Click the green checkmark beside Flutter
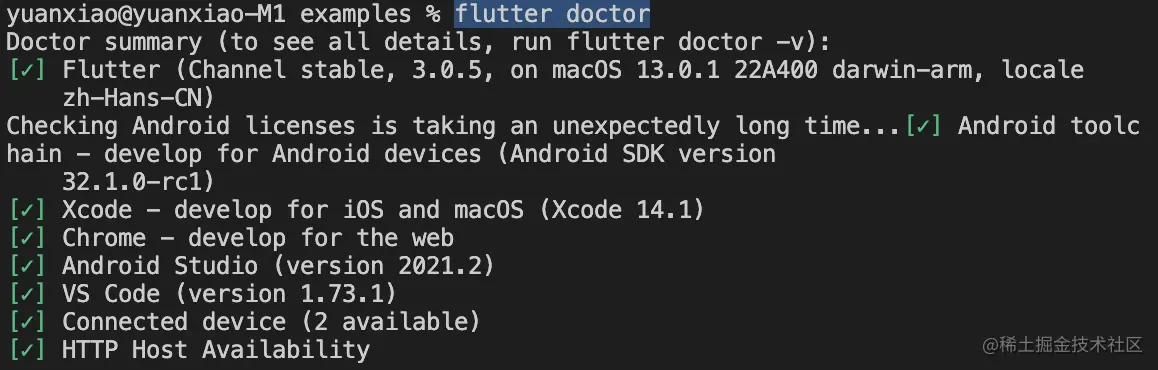Screen dimensions: 1158x370 (x=27, y=70)
